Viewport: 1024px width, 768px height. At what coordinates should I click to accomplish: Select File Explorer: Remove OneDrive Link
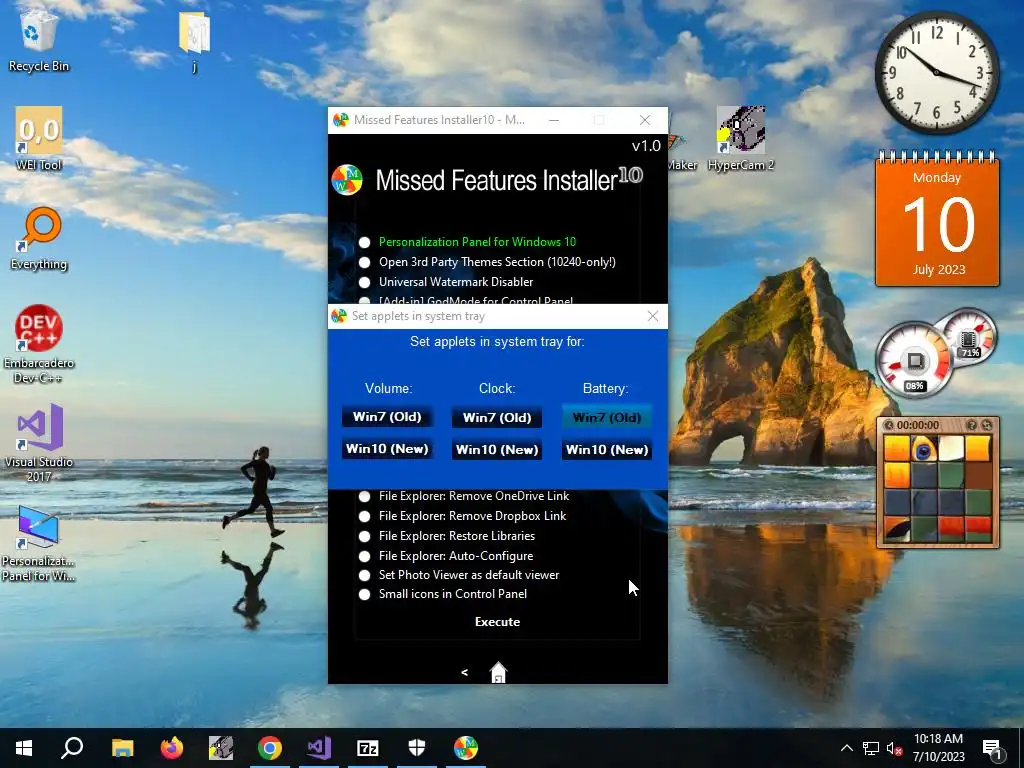click(x=364, y=496)
